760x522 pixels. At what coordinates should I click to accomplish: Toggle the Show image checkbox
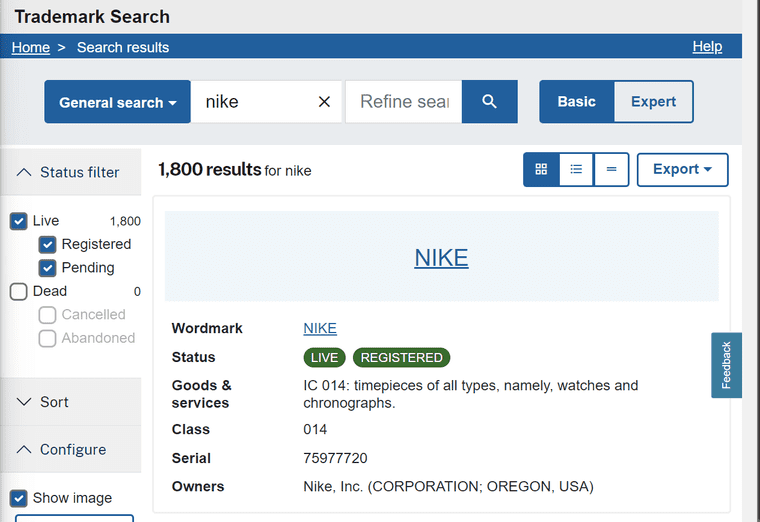[x=18, y=498]
